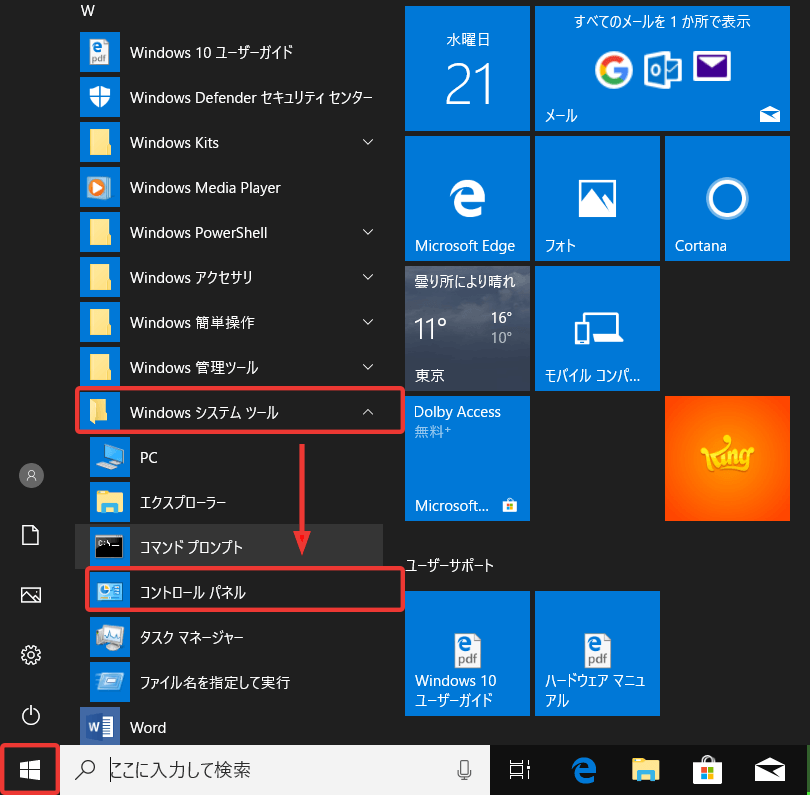Viewport: 810px width, 795px height.
Task: Click the microphone icon in search box
Action: (464, 769)
